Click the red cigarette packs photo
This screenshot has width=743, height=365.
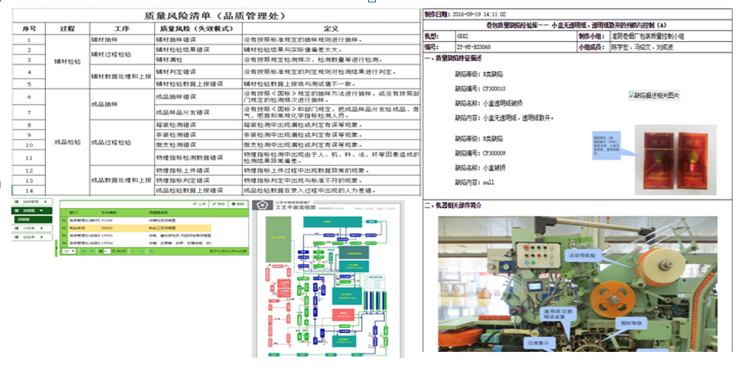(675, 160)
